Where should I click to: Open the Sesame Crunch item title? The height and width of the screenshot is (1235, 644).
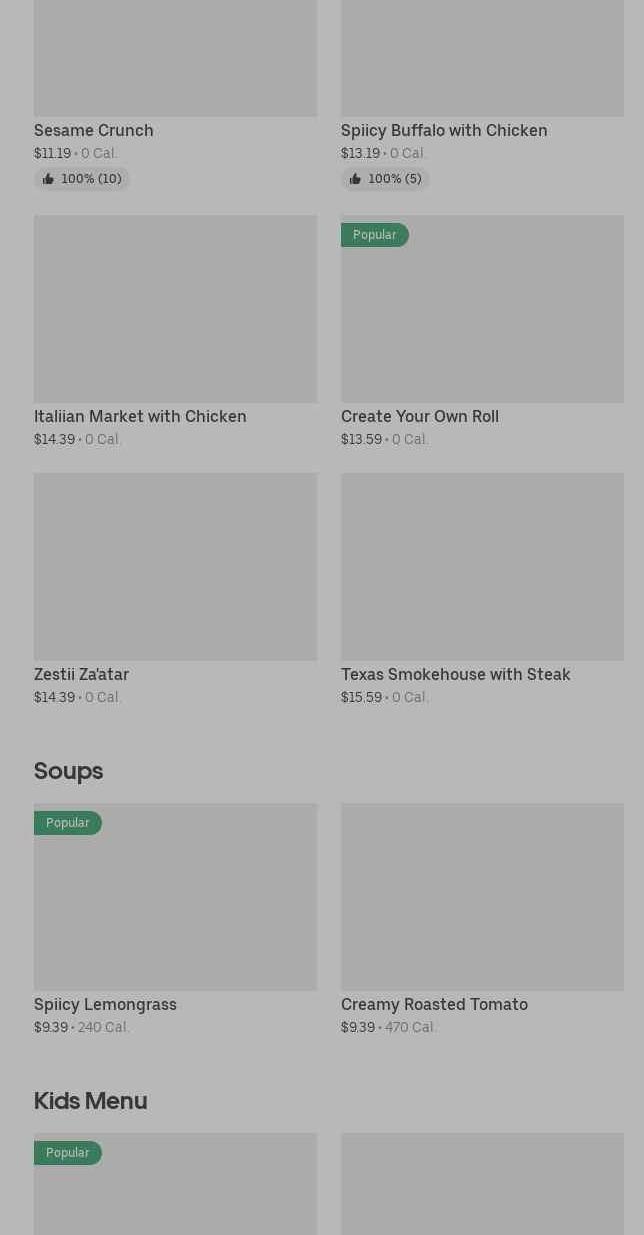click(94, 130)
